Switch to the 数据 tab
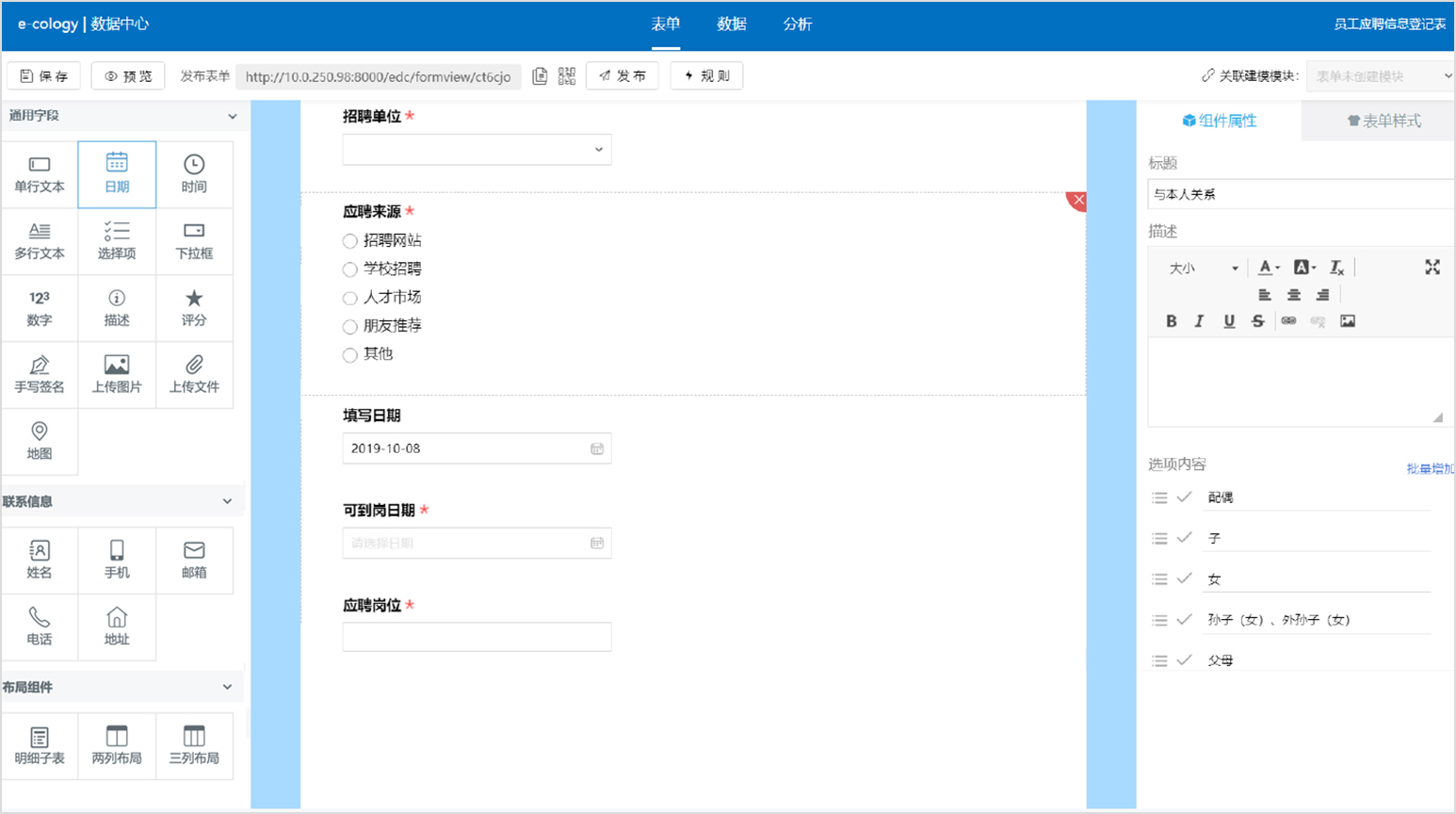 point(731,24)
